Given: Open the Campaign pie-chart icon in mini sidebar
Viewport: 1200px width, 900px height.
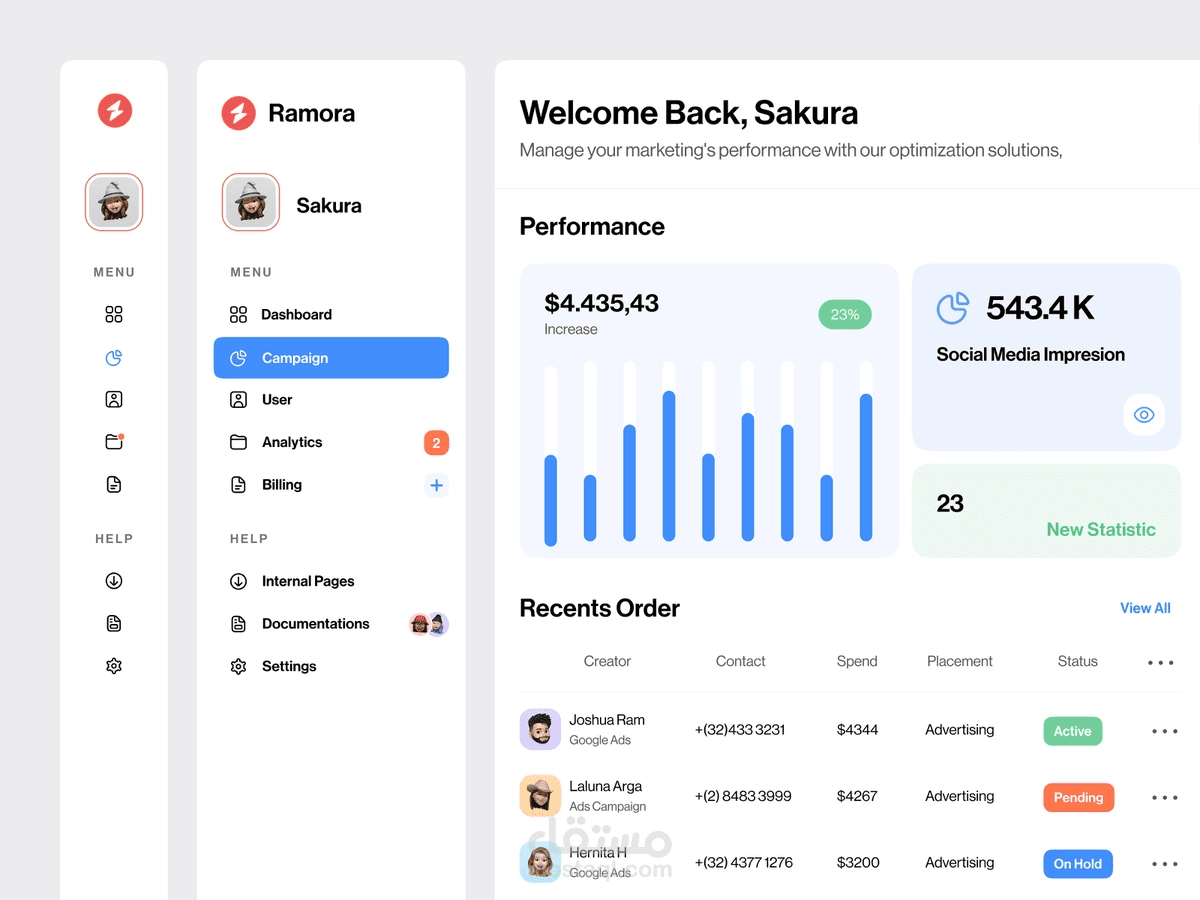Looking at the screenshot, I should (x=114, y=357).
